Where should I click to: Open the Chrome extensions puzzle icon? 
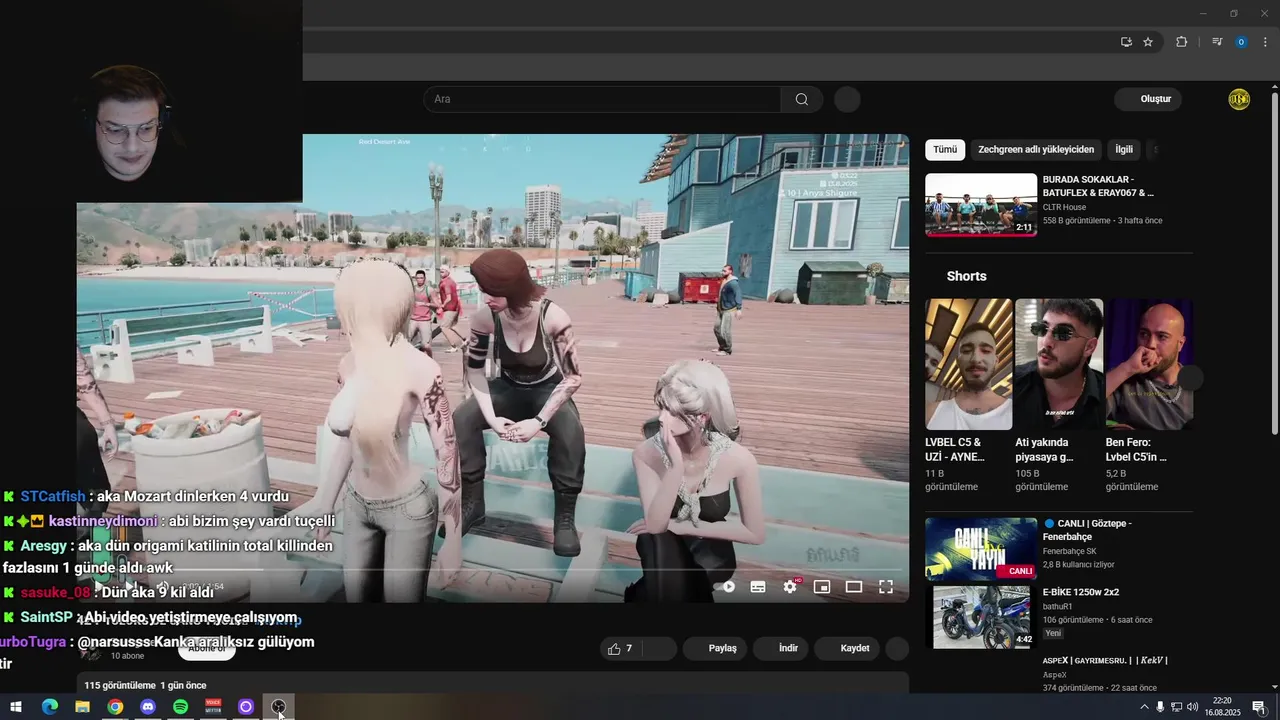pyautogui.click(x=1181, y=42)
